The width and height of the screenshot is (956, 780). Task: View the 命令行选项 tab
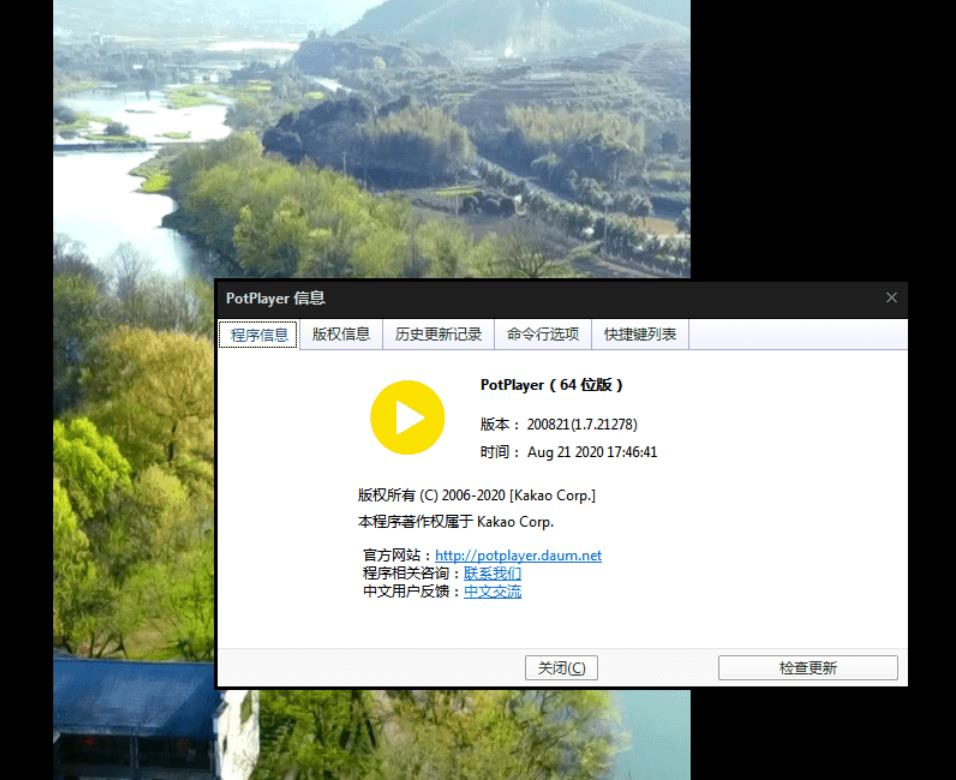[x=541, y=335]
